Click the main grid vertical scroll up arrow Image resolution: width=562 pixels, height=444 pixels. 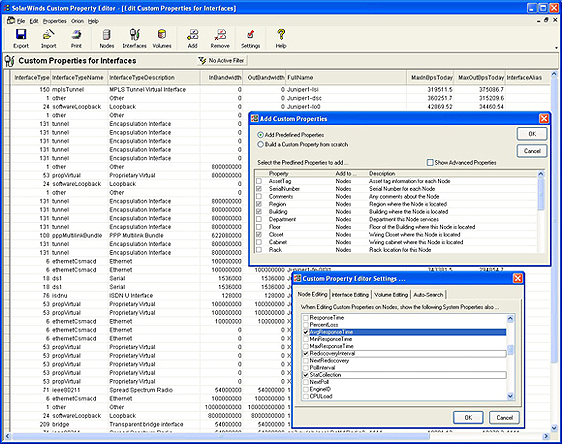click(x=554, y=74)
